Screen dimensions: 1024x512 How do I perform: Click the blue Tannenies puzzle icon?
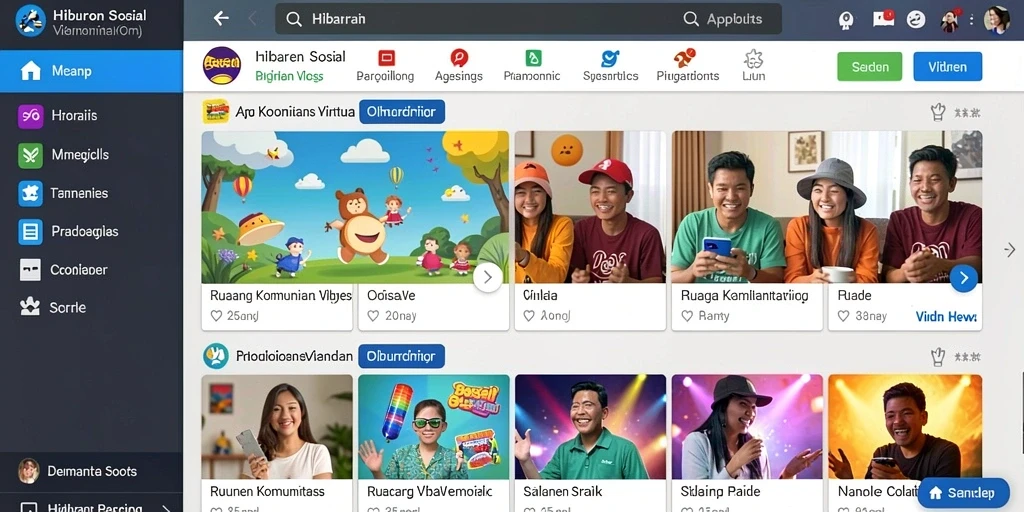coord(30,194)
